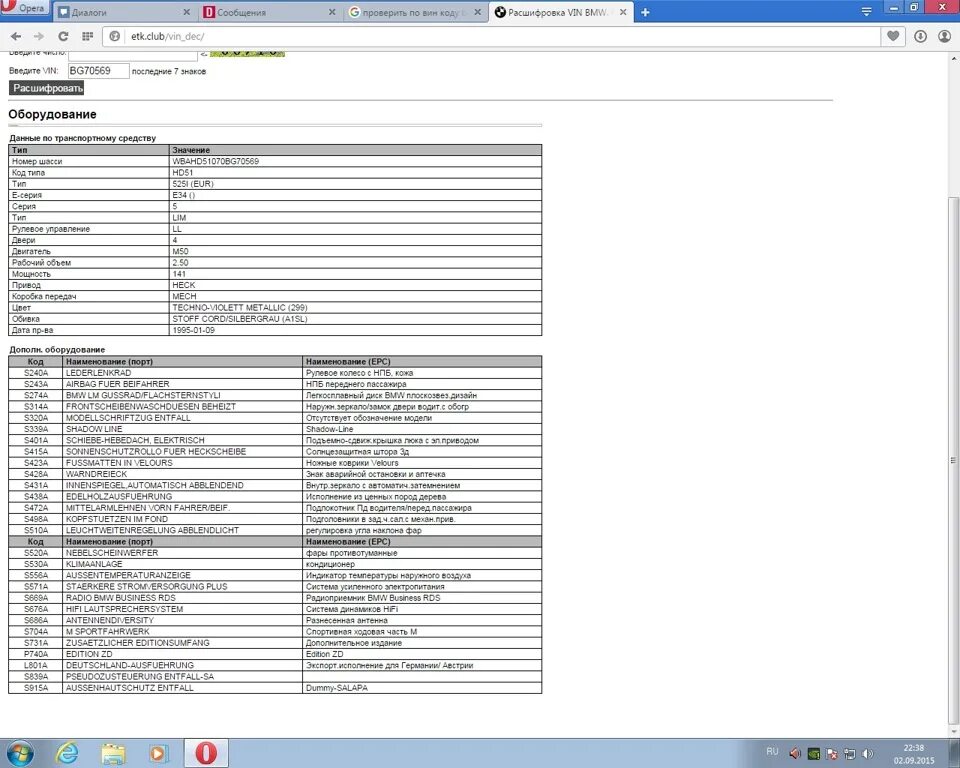
Task: Open the Windows Start button
Action: [20, 753]
